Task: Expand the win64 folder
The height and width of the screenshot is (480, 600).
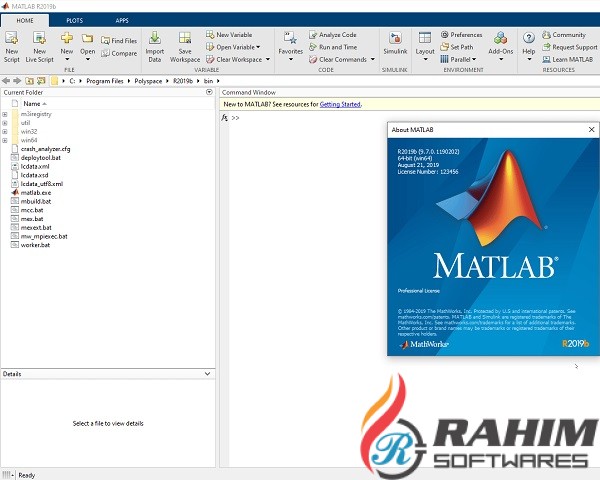Action: pyautogui.click(x=5, y=140)
